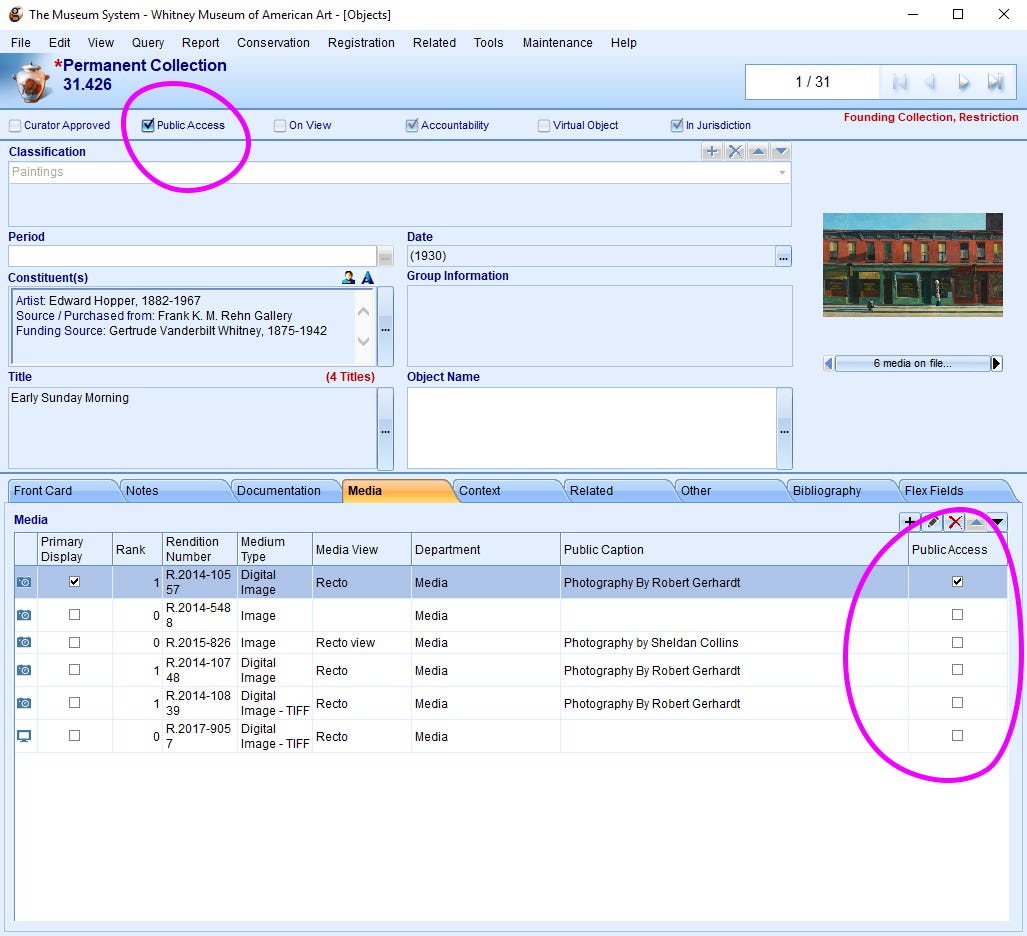Toggle Virtual Object checkbox
This screenshot has width=1027, height=936.
[x=544, y=125]
